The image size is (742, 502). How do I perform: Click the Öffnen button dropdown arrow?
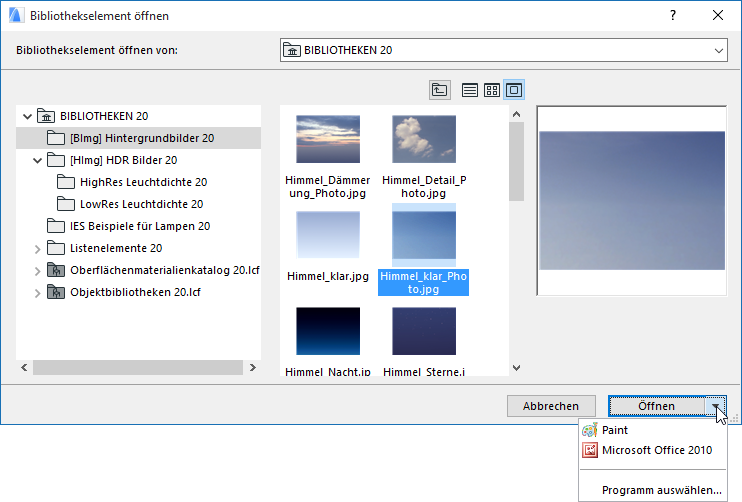point(715,406)
